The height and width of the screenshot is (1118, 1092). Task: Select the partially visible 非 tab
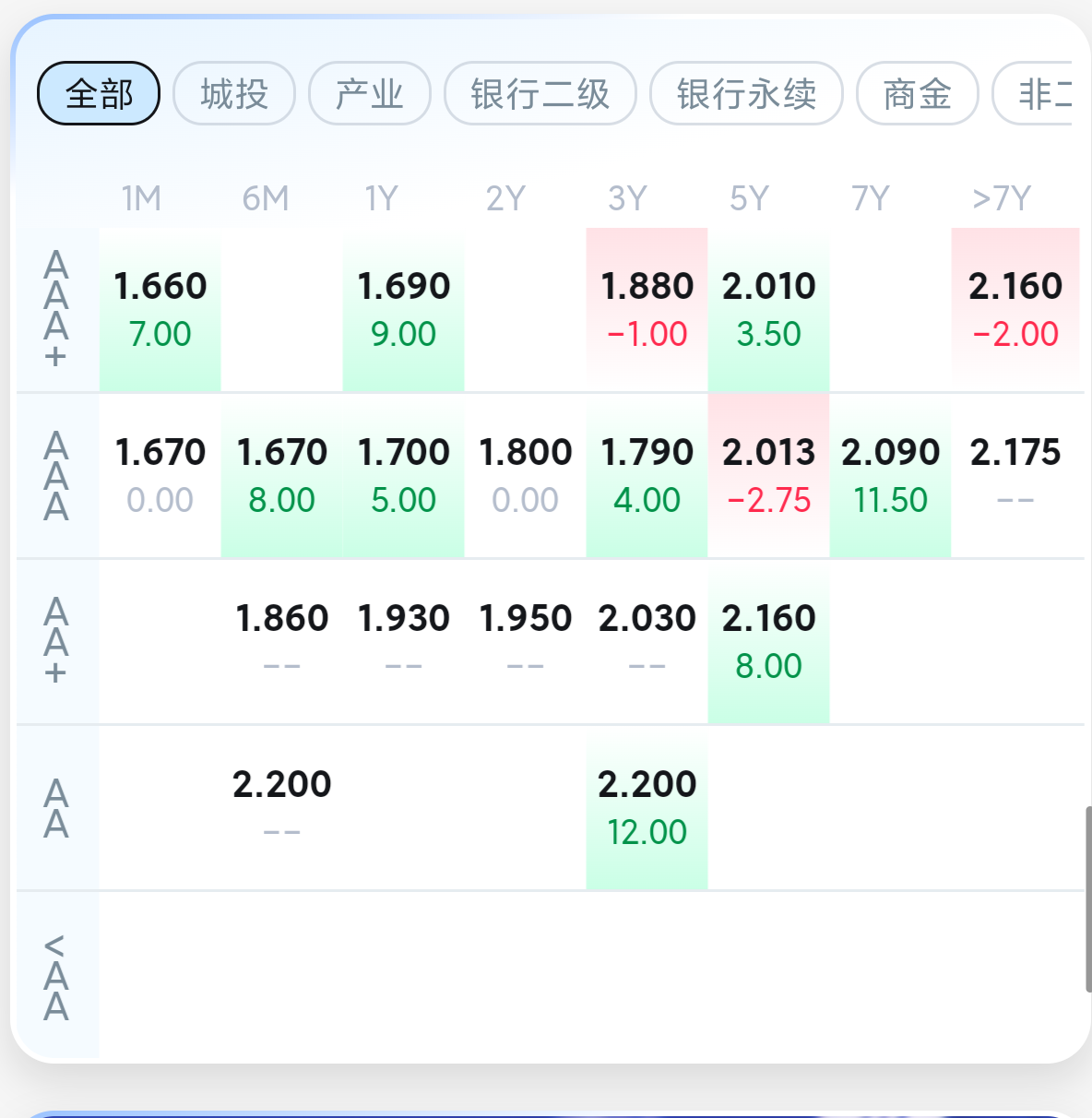point(1033,93)
